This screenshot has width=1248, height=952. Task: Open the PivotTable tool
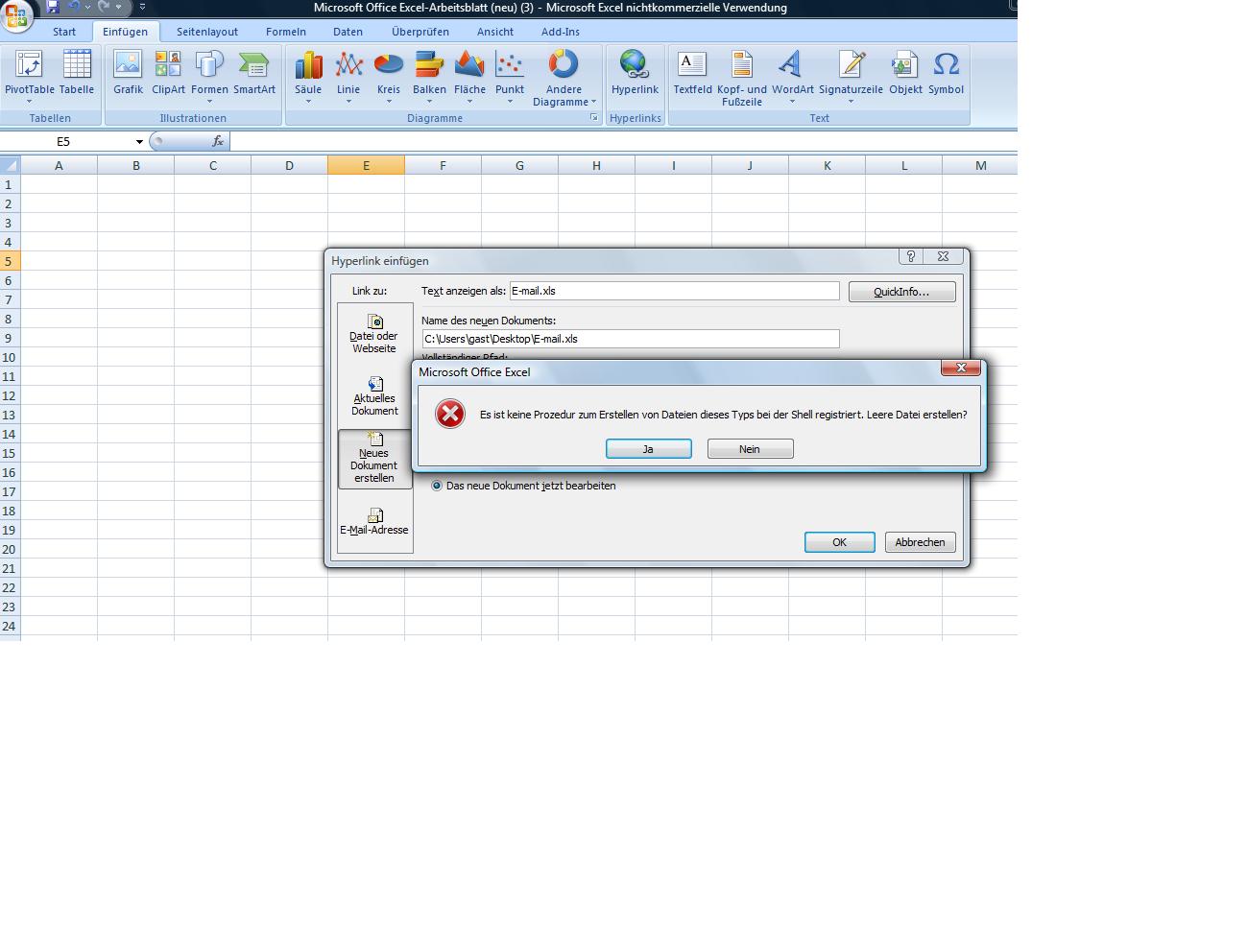click(29, 77)
